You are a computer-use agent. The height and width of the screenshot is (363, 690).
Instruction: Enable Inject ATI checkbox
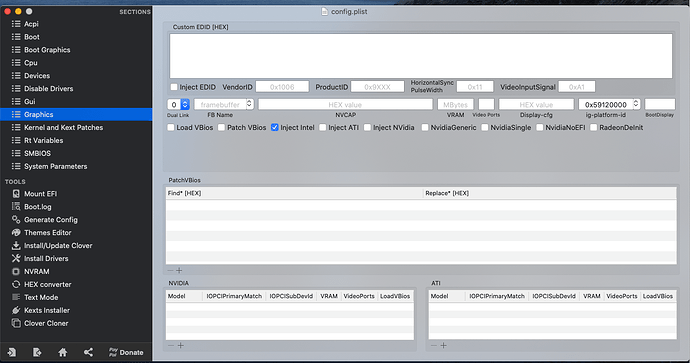tap(323, 128)
